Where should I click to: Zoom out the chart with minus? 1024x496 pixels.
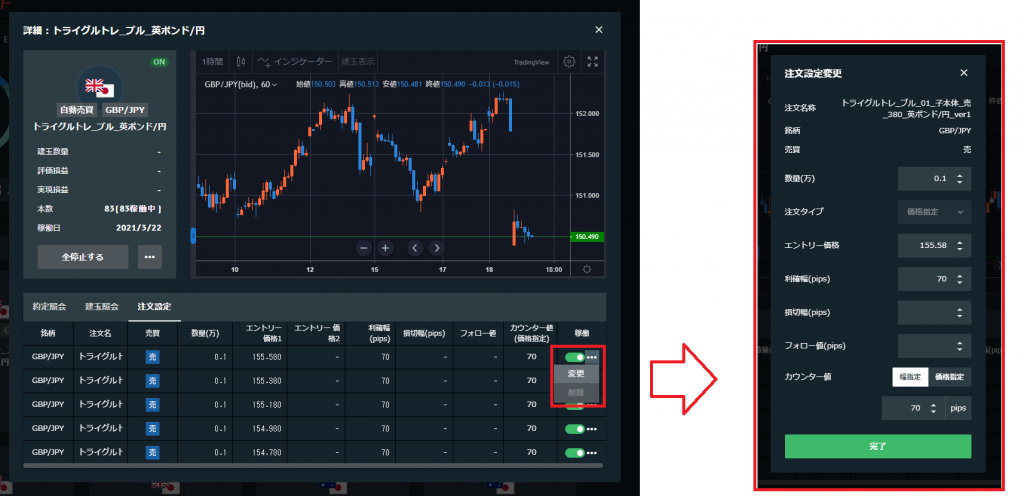364,248
